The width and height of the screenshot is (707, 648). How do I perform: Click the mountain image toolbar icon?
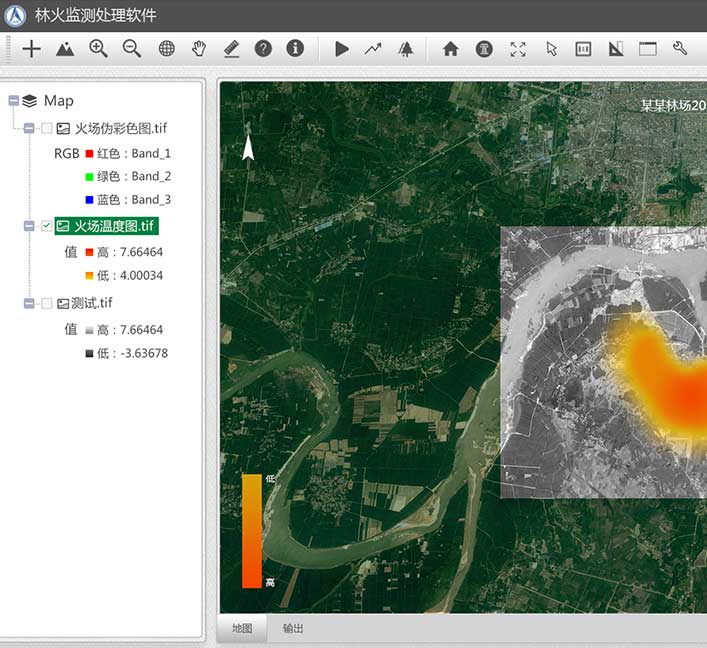[x=65, y=49]
